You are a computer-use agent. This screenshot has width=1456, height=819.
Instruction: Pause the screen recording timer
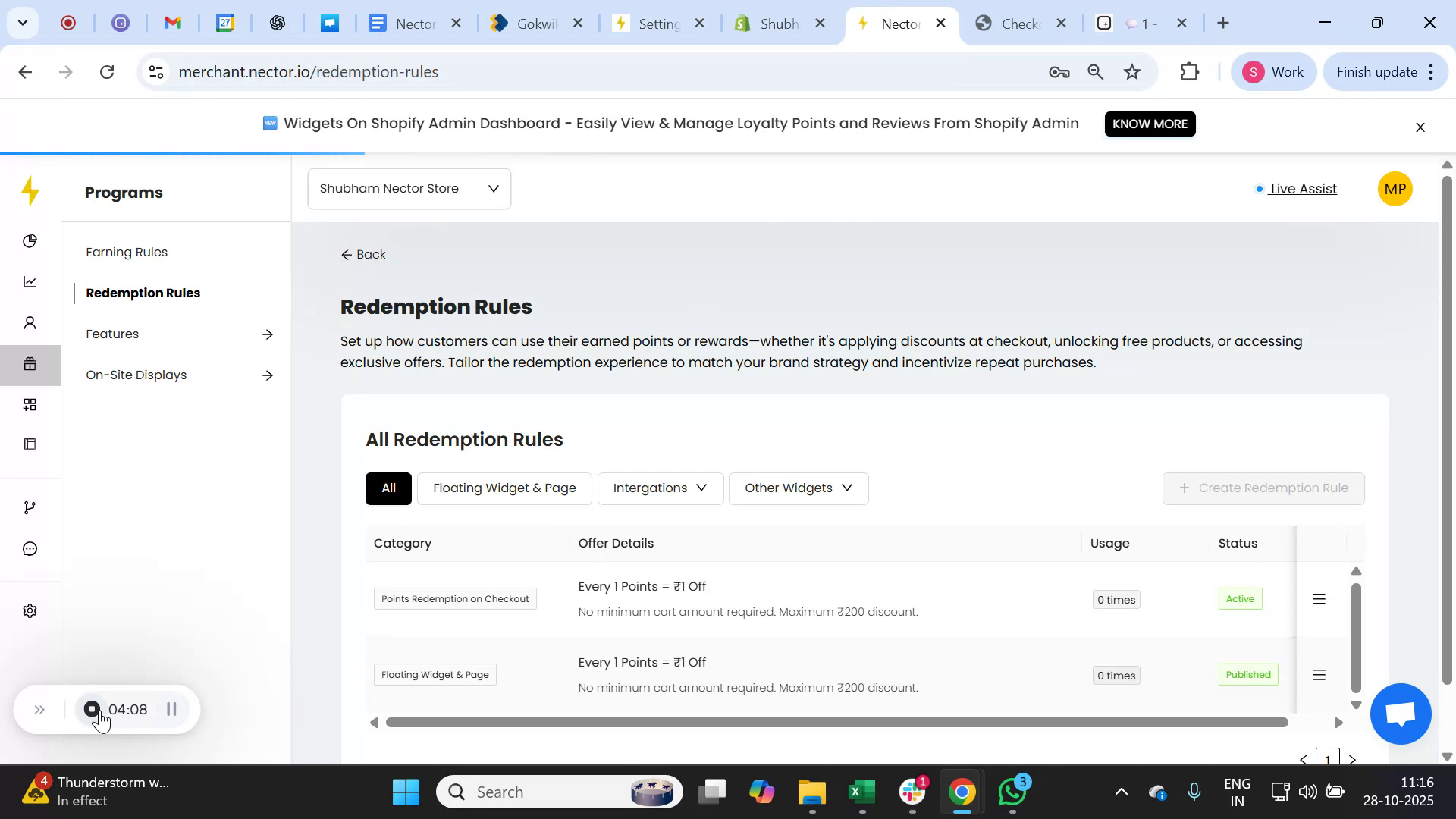pos(170,709)
